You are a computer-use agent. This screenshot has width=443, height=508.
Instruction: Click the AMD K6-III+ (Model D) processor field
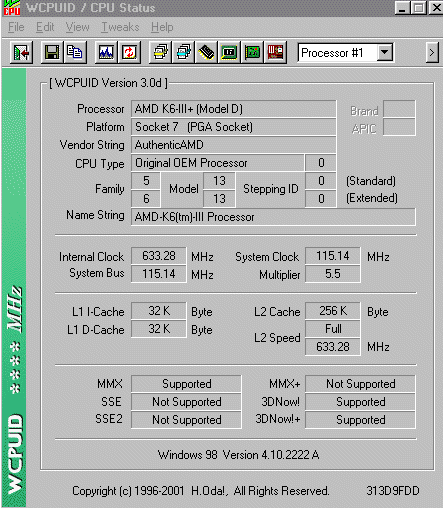coord(233,109)
